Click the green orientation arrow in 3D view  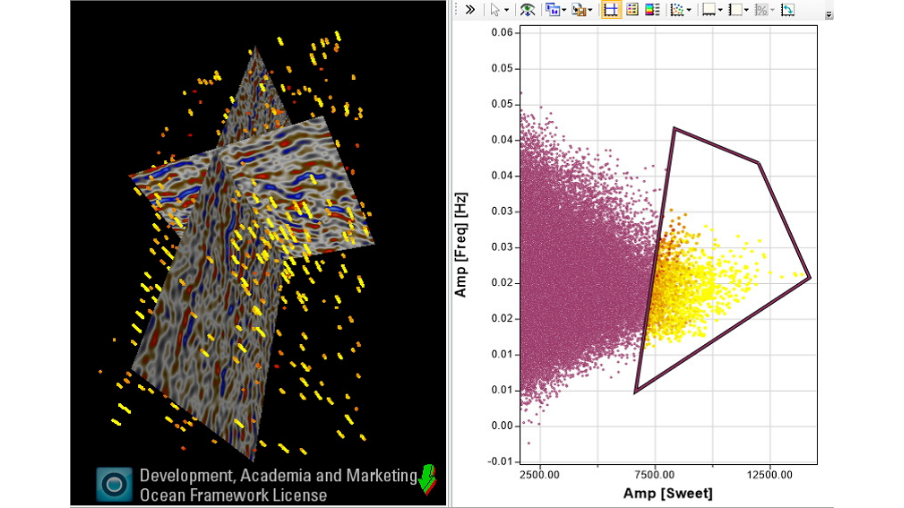pos(427,479)
